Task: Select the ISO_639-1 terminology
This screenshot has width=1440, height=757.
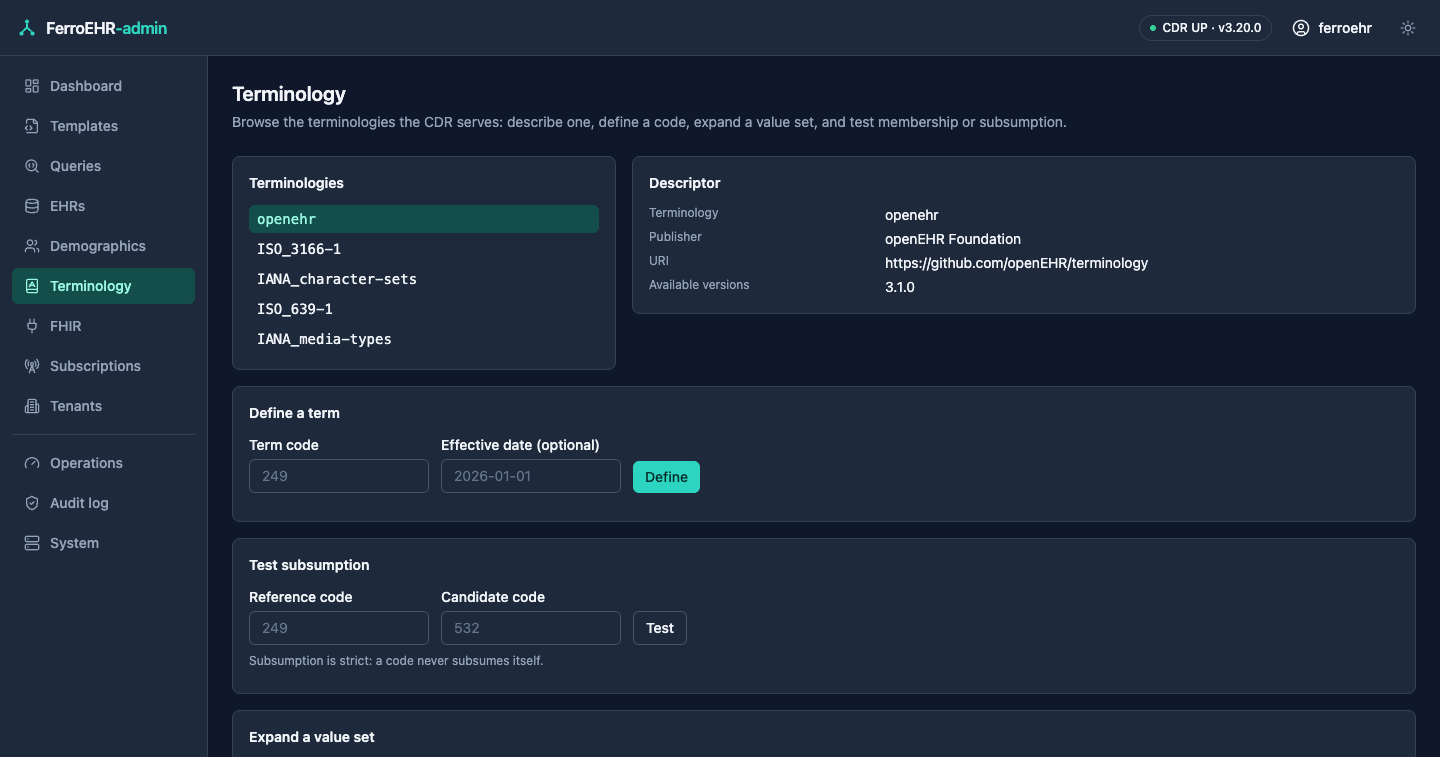Action: [424, 309]
